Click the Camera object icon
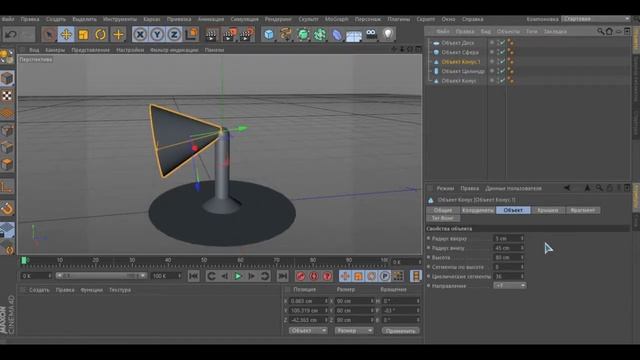This screenshot has height=360, width=640. pos(371,35)
